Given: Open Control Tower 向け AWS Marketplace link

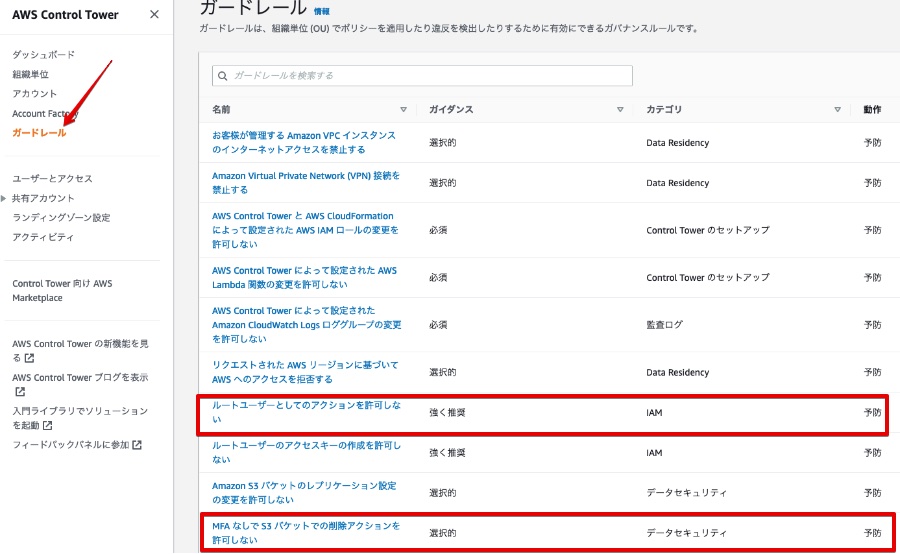Looking at the screenshot, I should [x=62, y=290].
